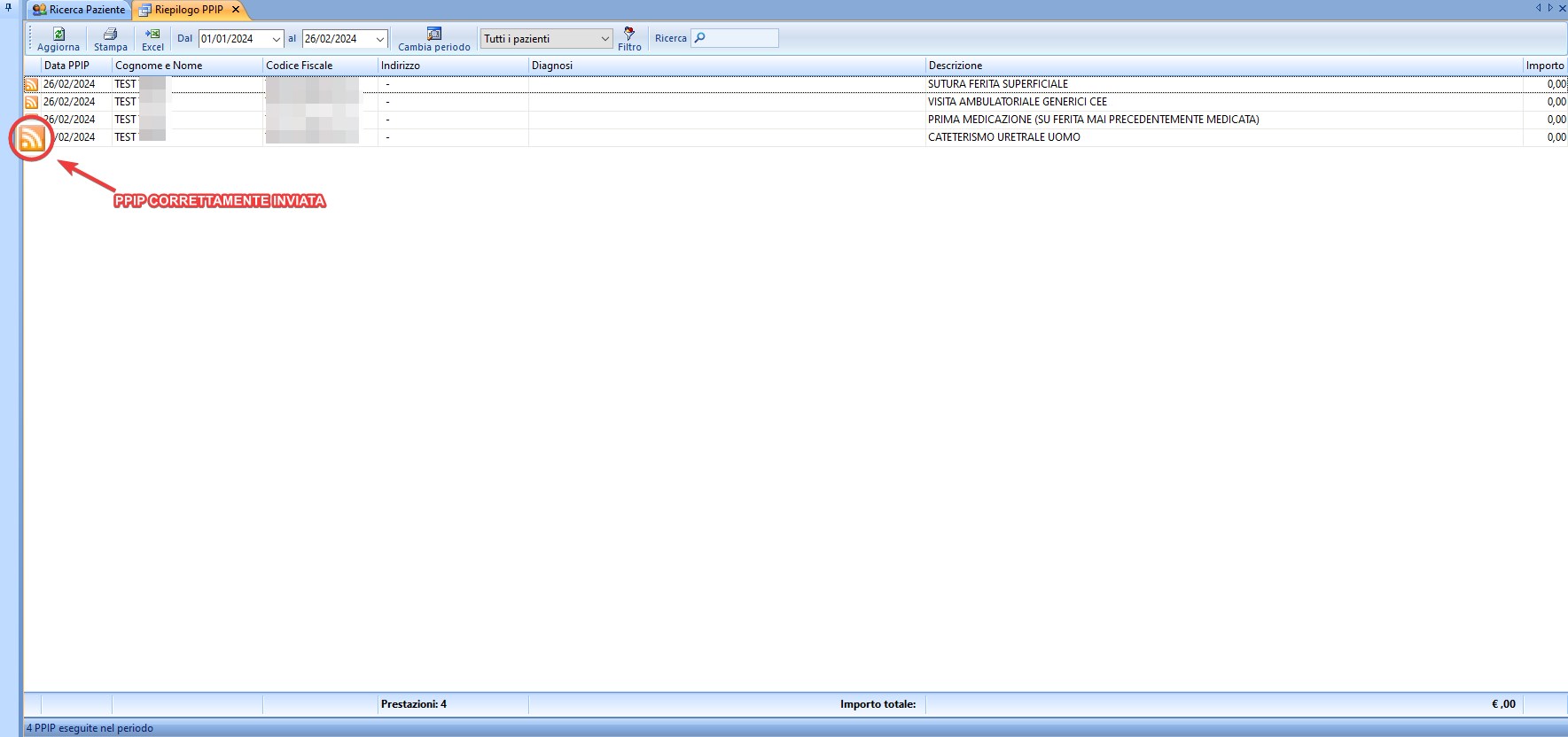Click the Stampa printer icon

111,34
